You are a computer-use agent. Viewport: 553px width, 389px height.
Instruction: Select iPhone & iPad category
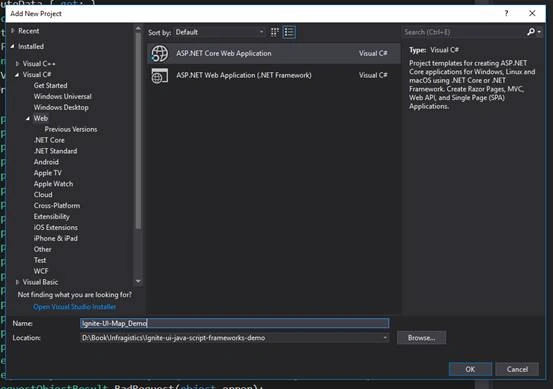(56, 238)
